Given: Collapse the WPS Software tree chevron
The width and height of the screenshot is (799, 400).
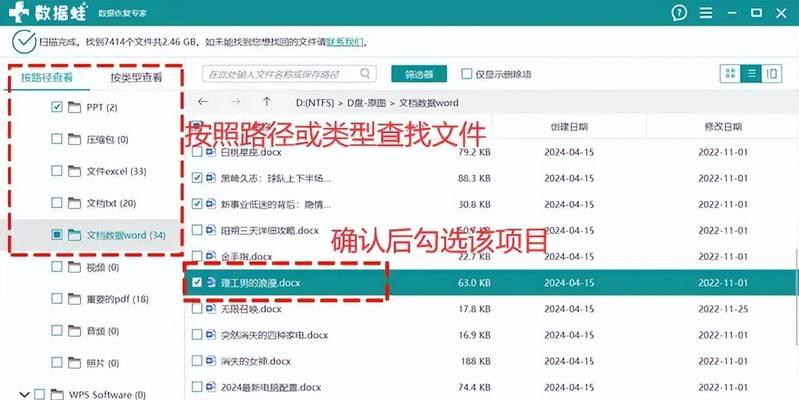Looking at the screenshot, I should pos(24,394).
